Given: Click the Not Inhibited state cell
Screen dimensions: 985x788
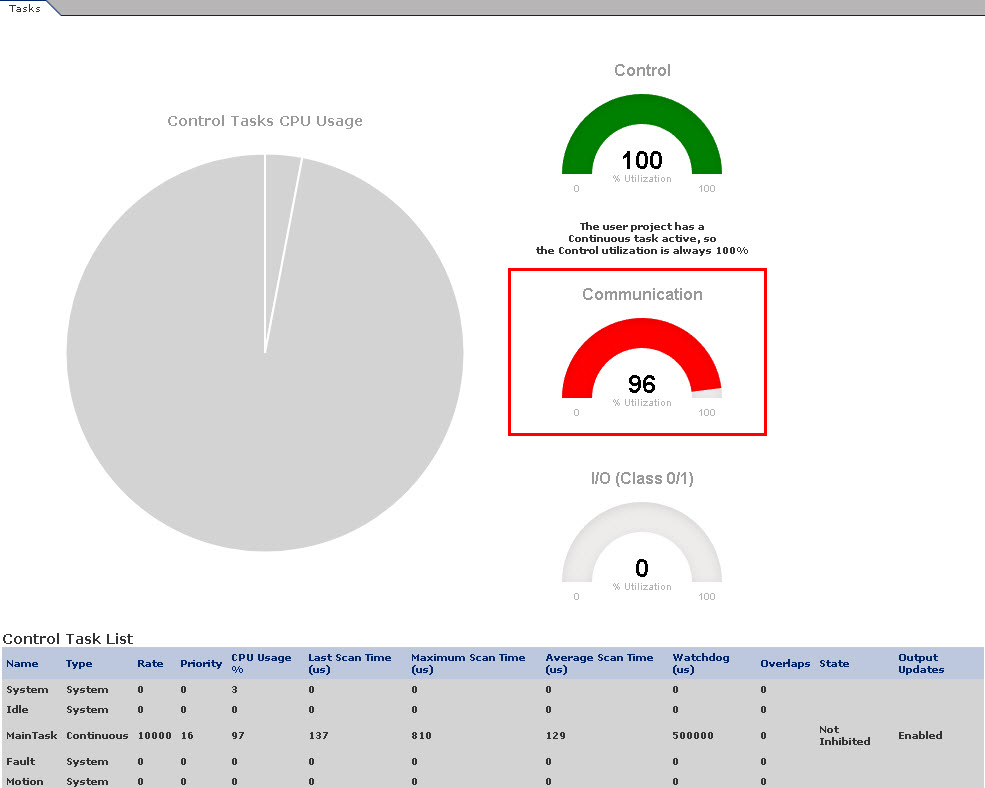Looking at the screenshot, I should pos(844,736).
